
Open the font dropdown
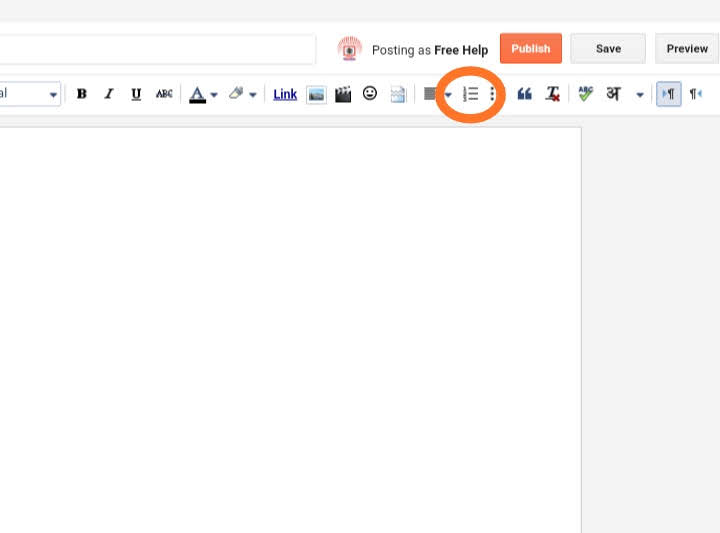28,94
